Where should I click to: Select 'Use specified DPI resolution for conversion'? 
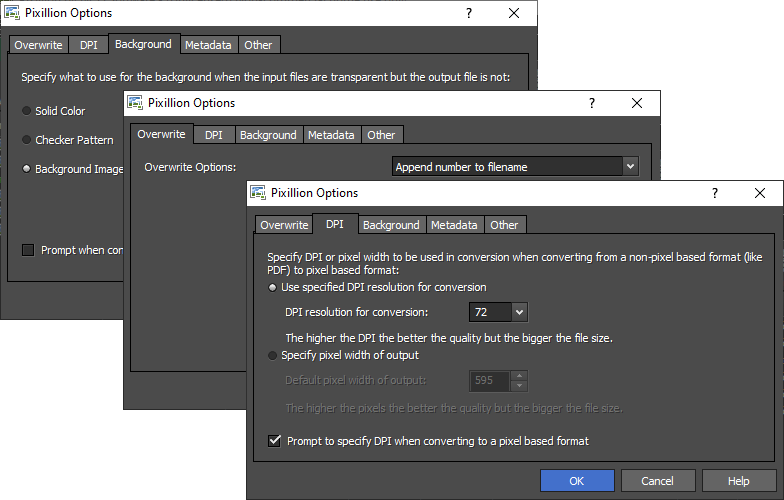point(273,287)
